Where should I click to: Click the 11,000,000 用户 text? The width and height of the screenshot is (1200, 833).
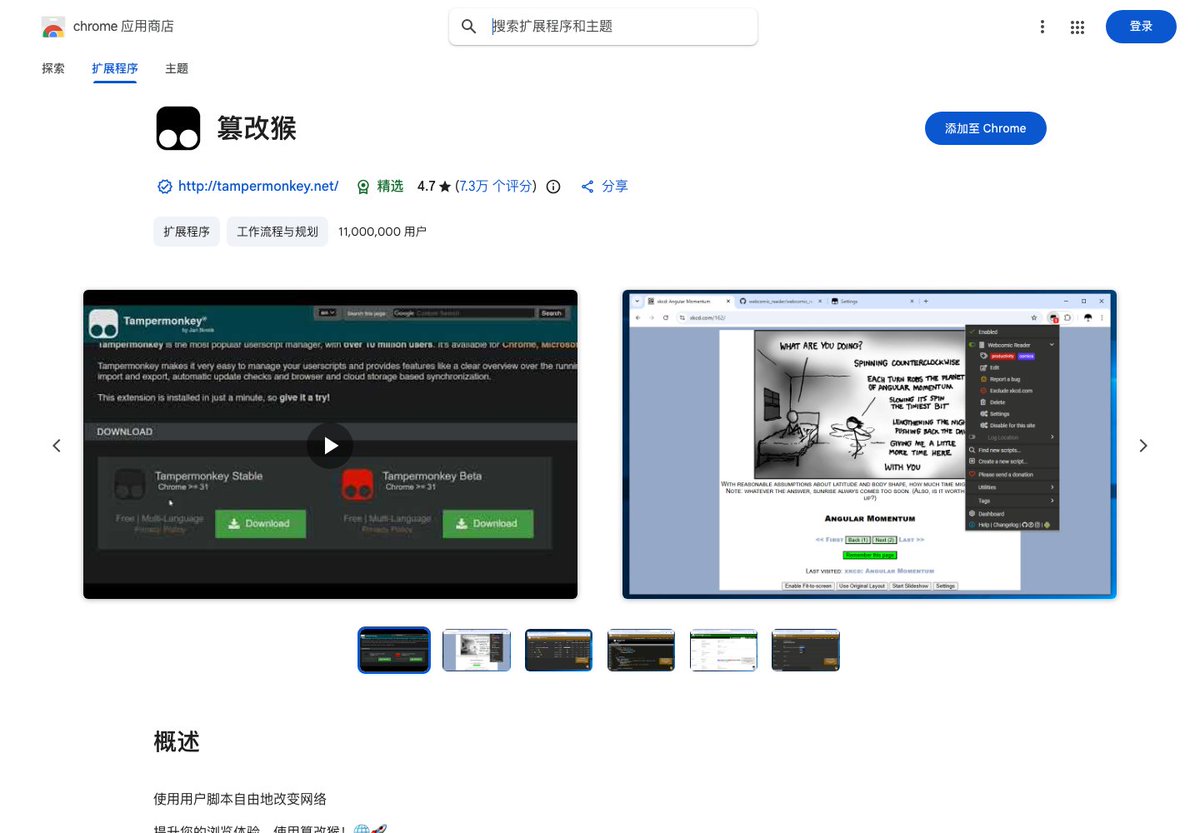[383, 231]
